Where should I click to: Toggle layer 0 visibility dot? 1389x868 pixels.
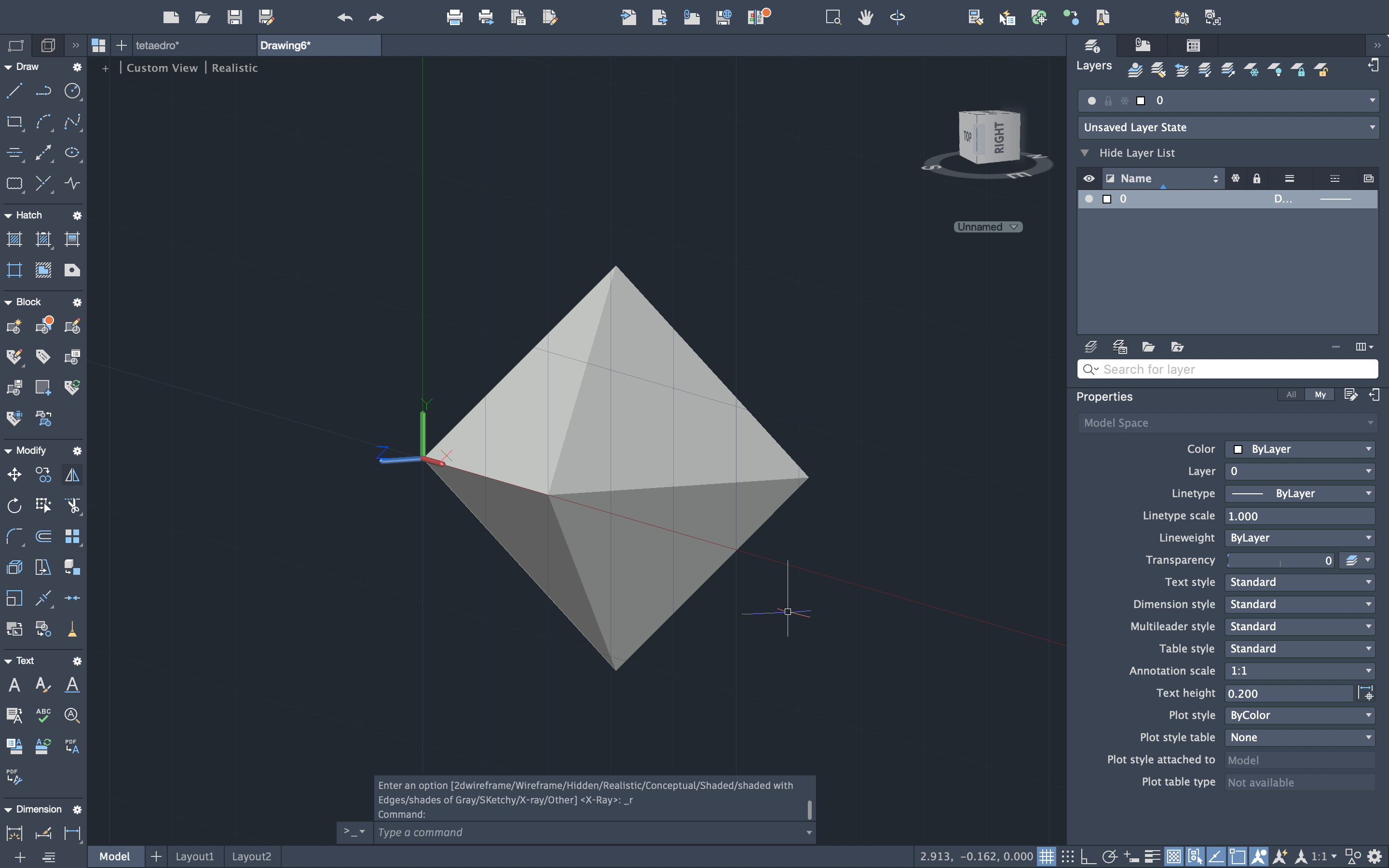(x=1089, y=199)
